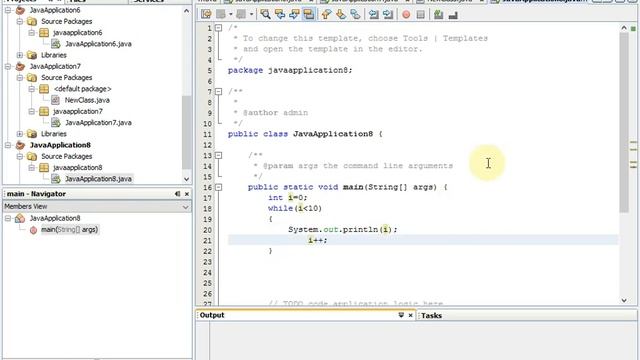The image size is (640, 360).
Task: Click the Find Selection magnifier icon
Action: coord(265,15)
